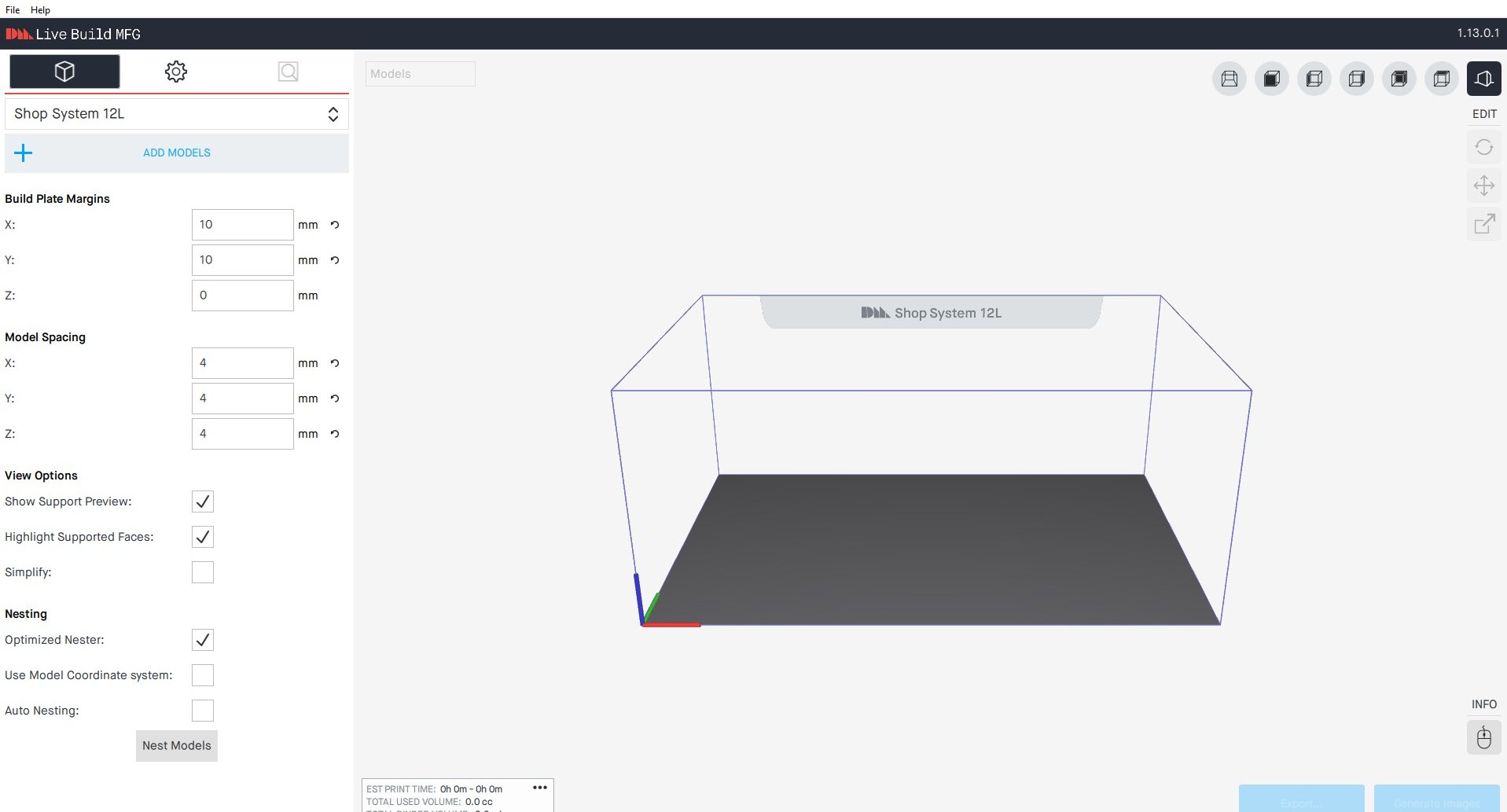Open the Help menu
The width and height of the screenshot is (1507, 812).
point(40,9)
